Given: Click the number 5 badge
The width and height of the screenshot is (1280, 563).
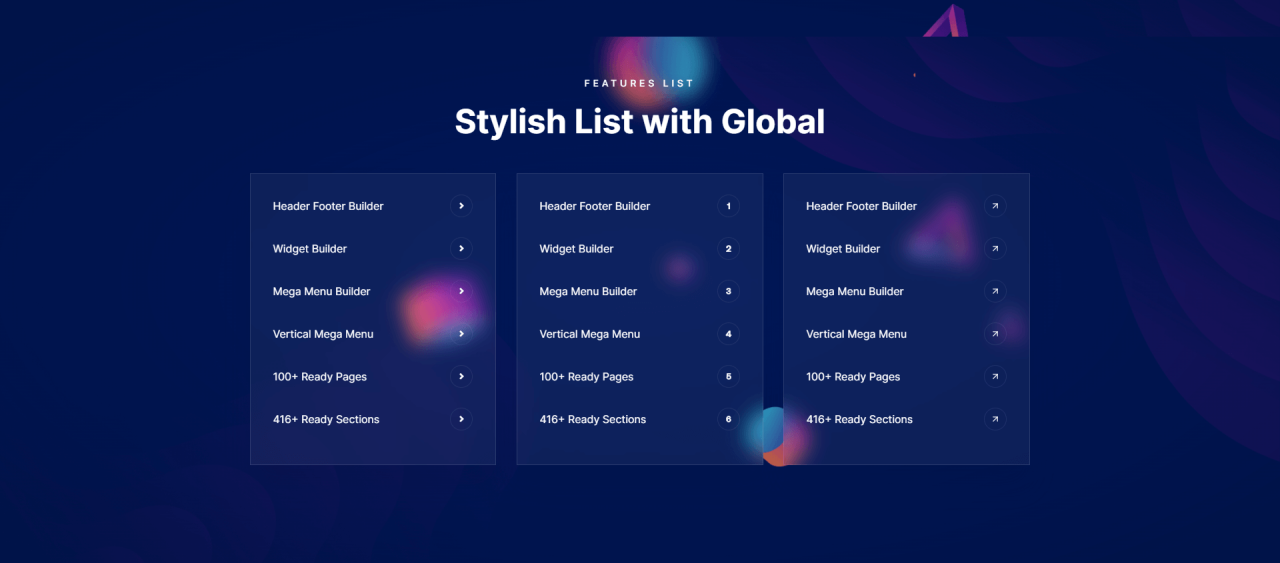Looking at the screenshot, I should 728,377.
